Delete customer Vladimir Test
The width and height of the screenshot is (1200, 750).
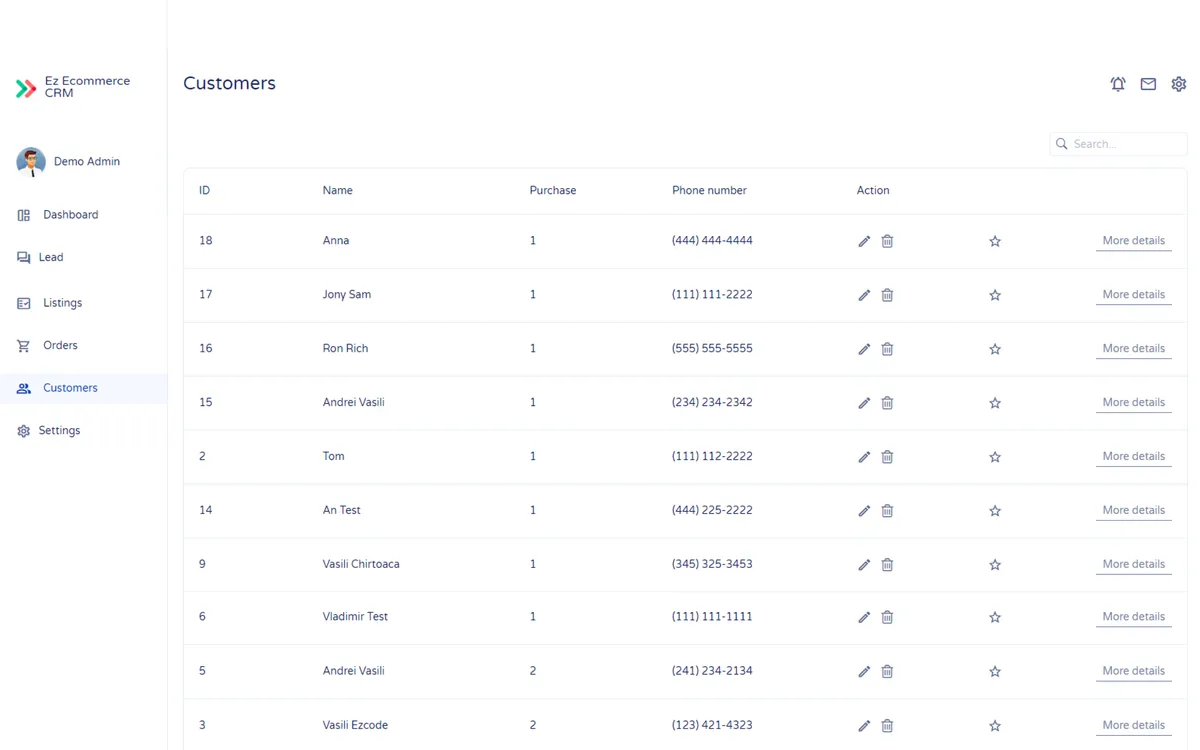pyautogui.click(x=887, y=617)
